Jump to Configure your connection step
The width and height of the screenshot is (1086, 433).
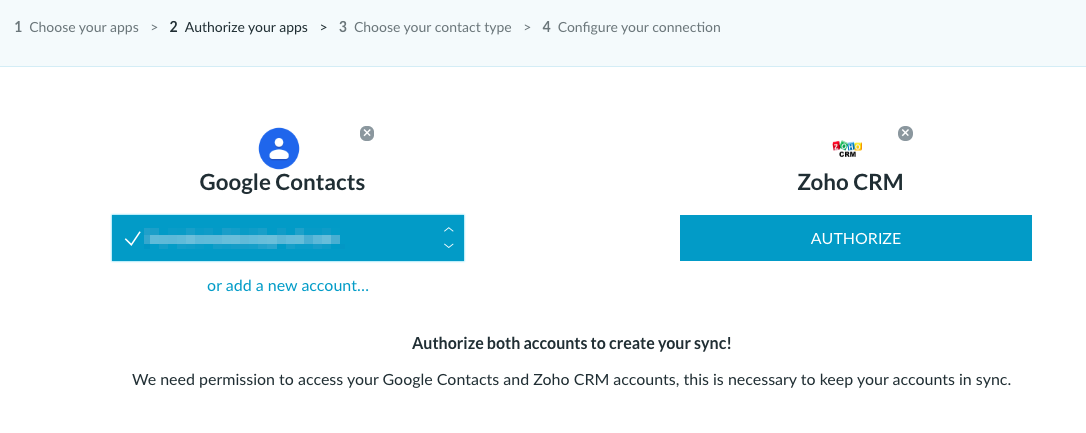(x=631, y=28)
